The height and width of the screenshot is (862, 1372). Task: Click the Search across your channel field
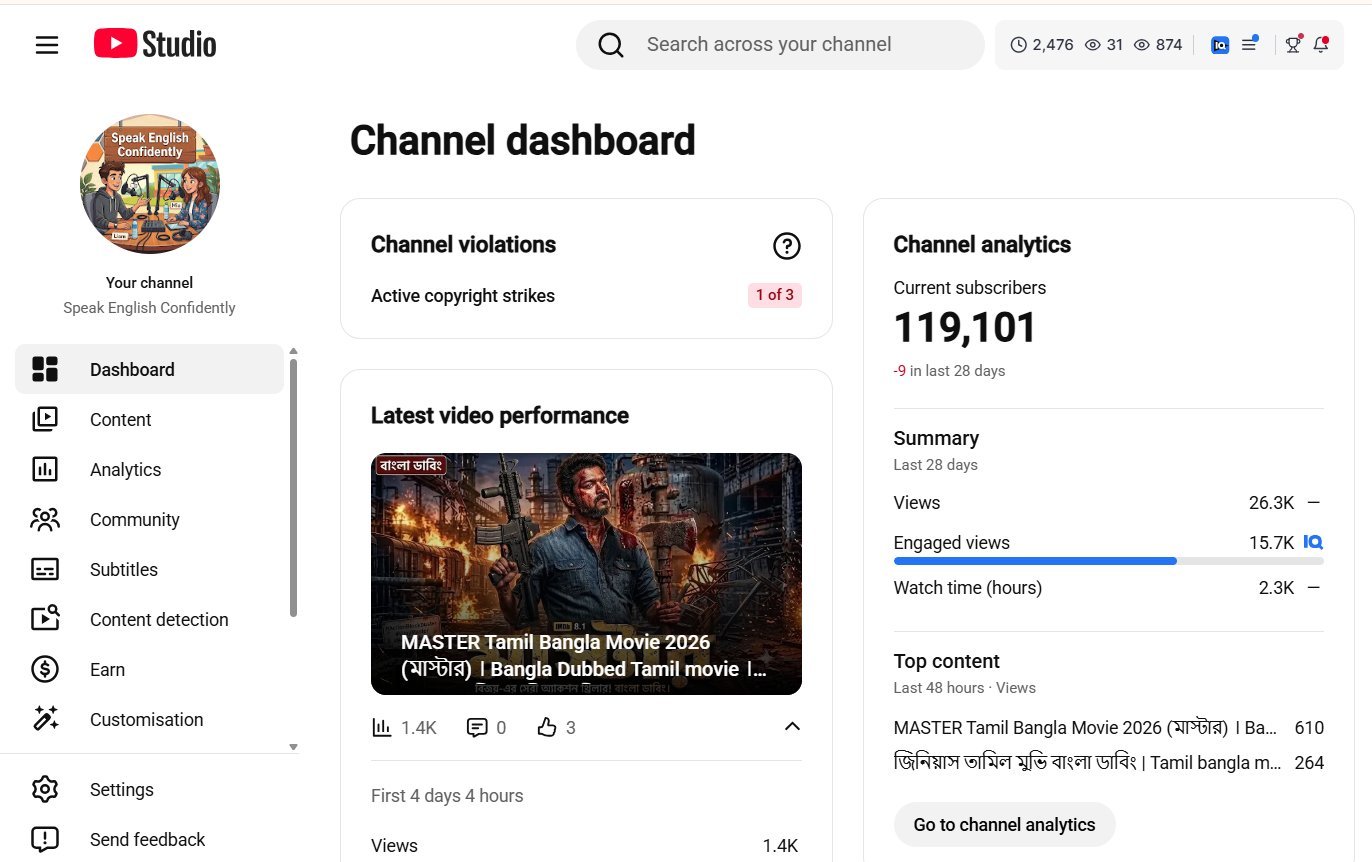[x=780, y=45]
